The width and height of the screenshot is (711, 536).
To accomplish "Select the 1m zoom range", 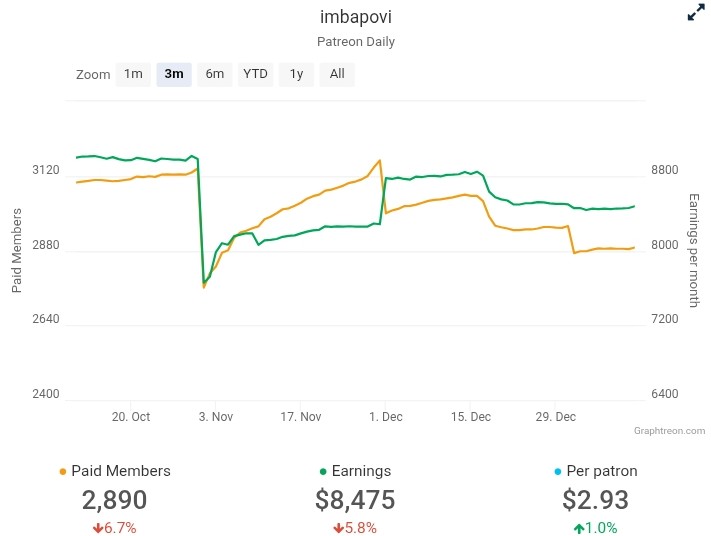I will [x=133, y=74].
